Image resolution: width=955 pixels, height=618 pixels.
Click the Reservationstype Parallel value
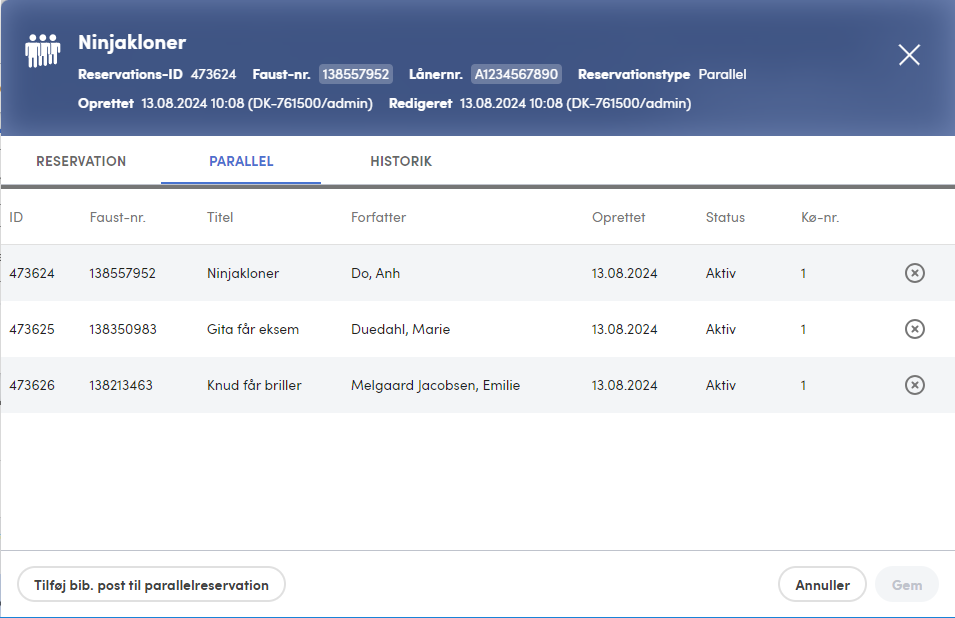click(722, 74)
